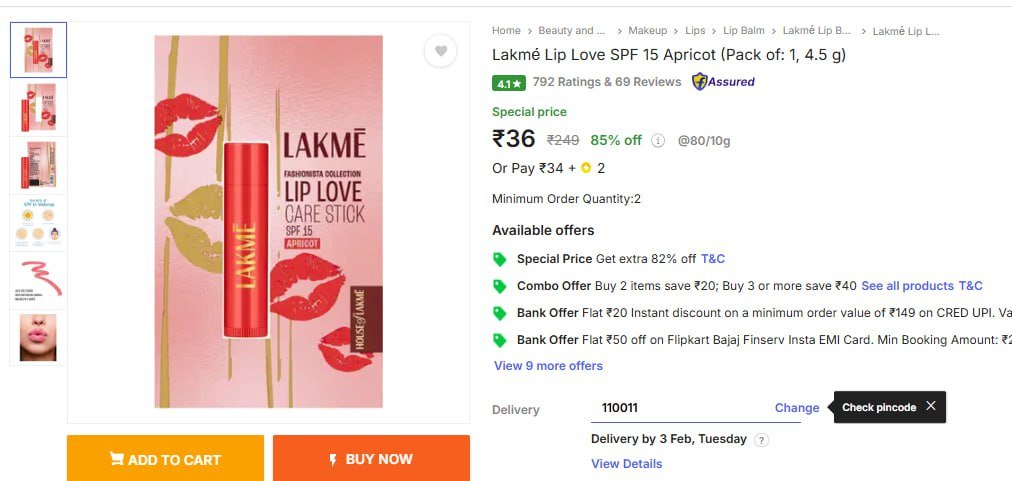Open View Details for delivery
The width and height of the screenshot is (1012, 481).
click(x=626, y=464)
